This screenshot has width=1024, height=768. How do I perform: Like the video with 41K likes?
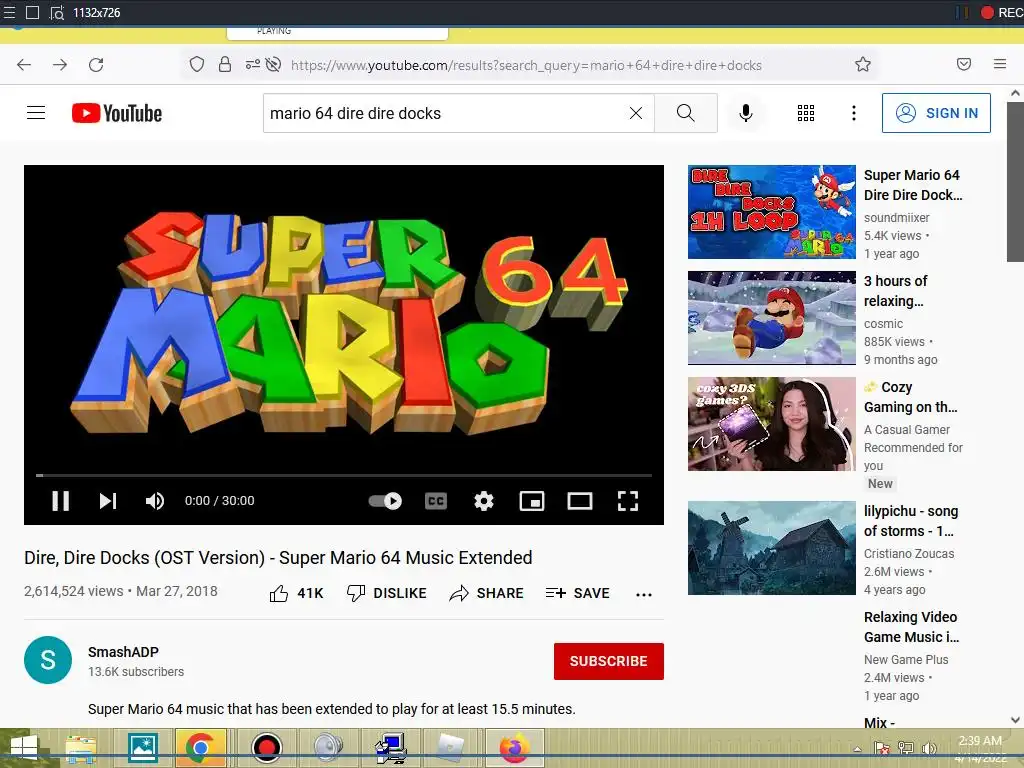point(296,593)
